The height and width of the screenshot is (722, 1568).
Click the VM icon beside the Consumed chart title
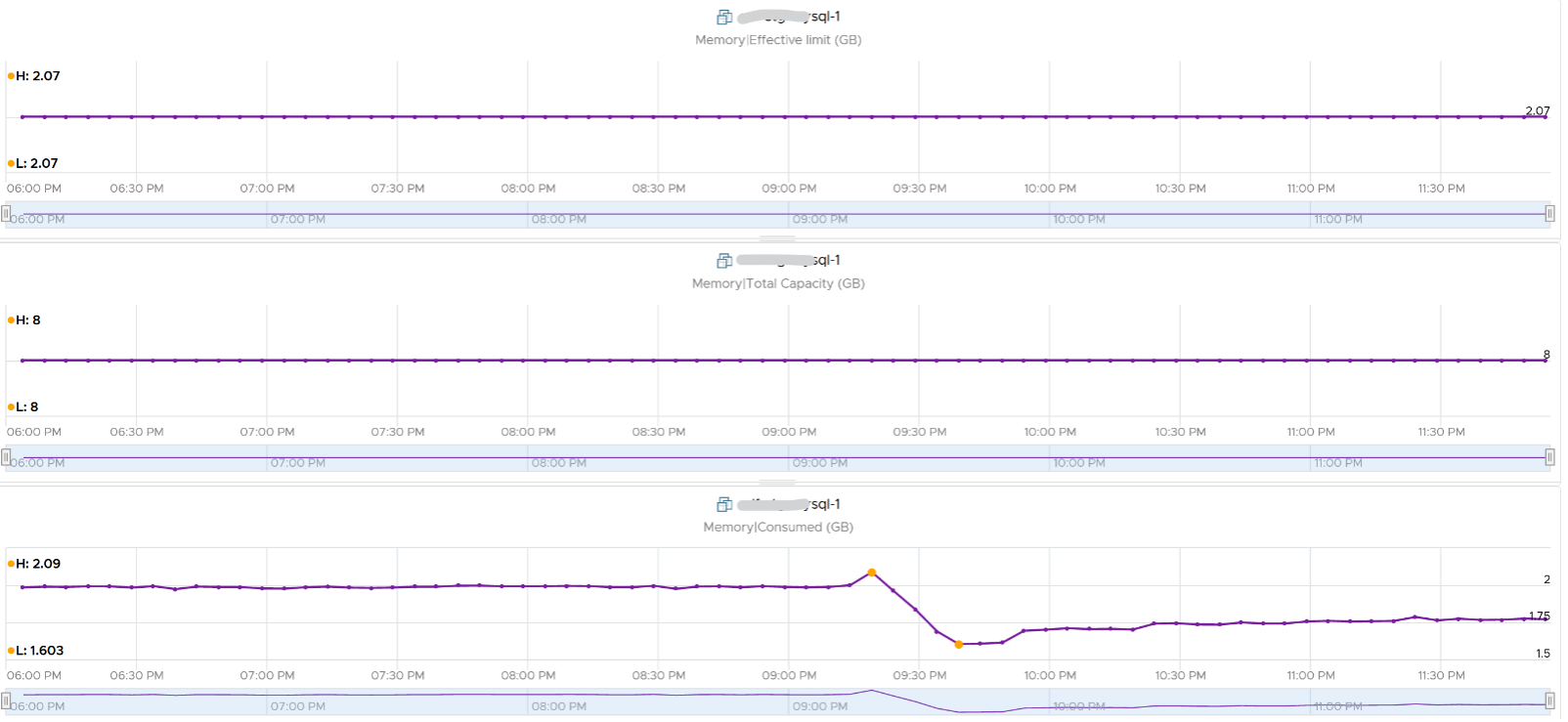click(724, 504)
